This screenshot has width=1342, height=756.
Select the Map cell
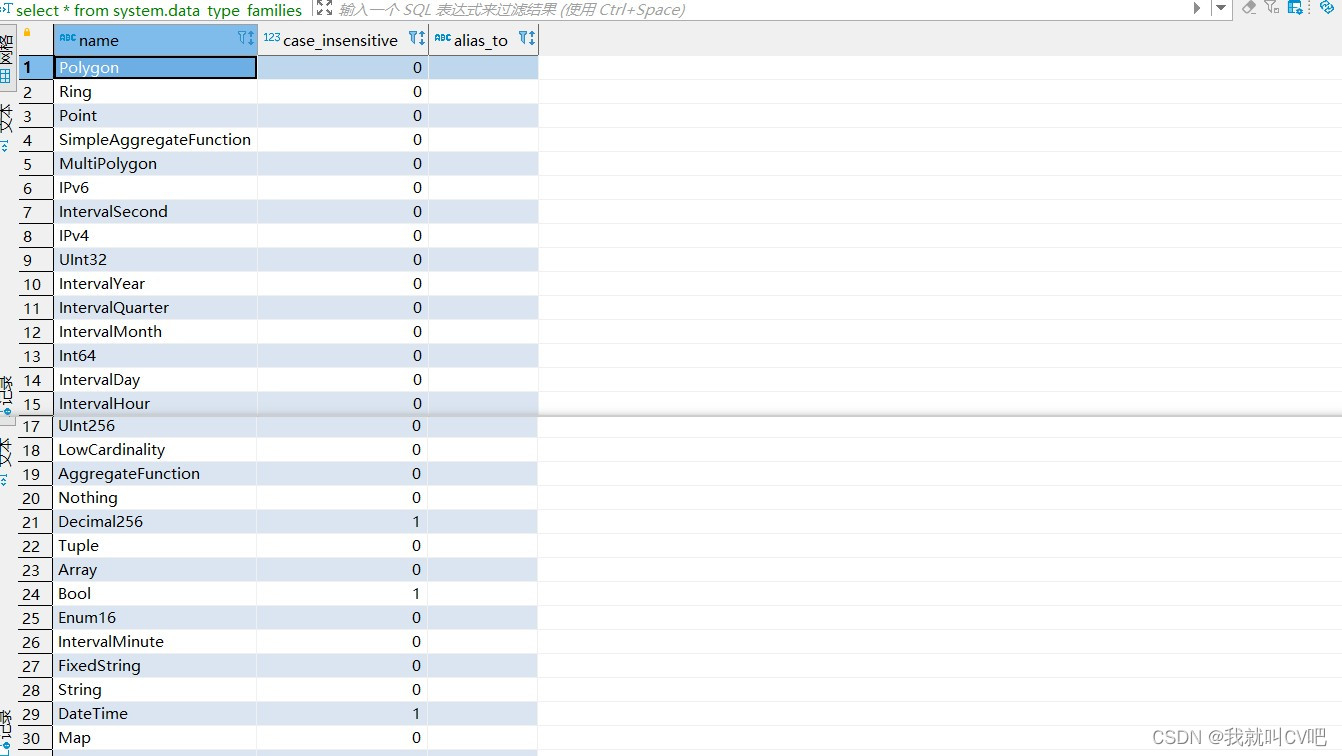[156, 738]
